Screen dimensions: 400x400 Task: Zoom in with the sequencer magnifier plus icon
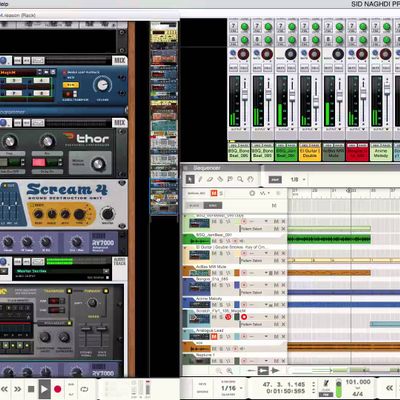230,371
